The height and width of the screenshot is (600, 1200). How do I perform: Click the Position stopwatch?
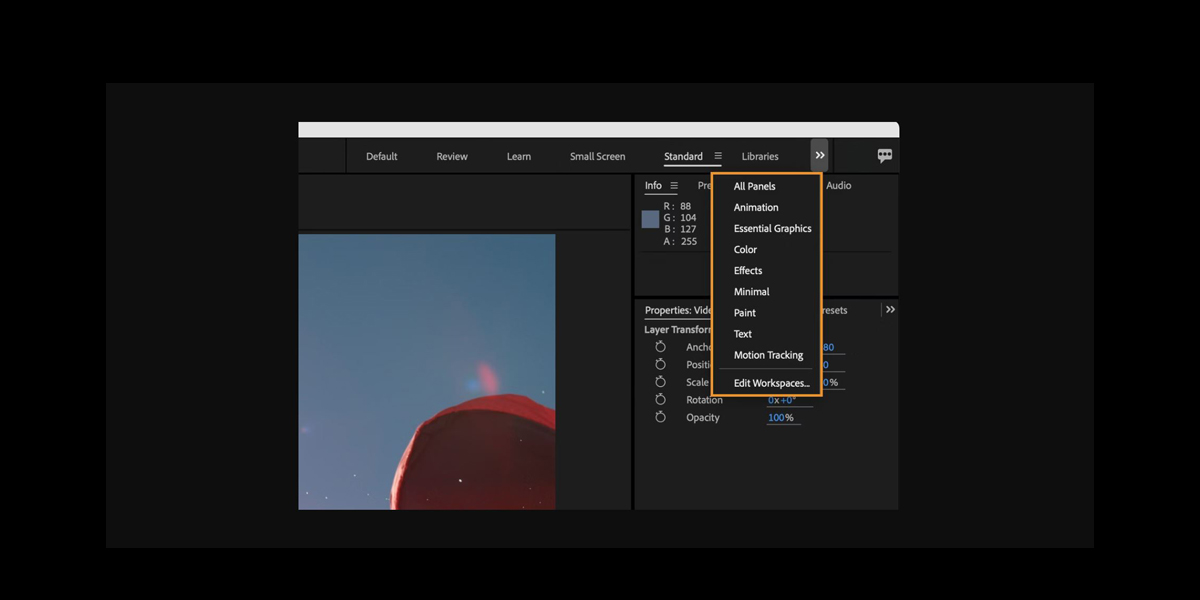point(660,364)
